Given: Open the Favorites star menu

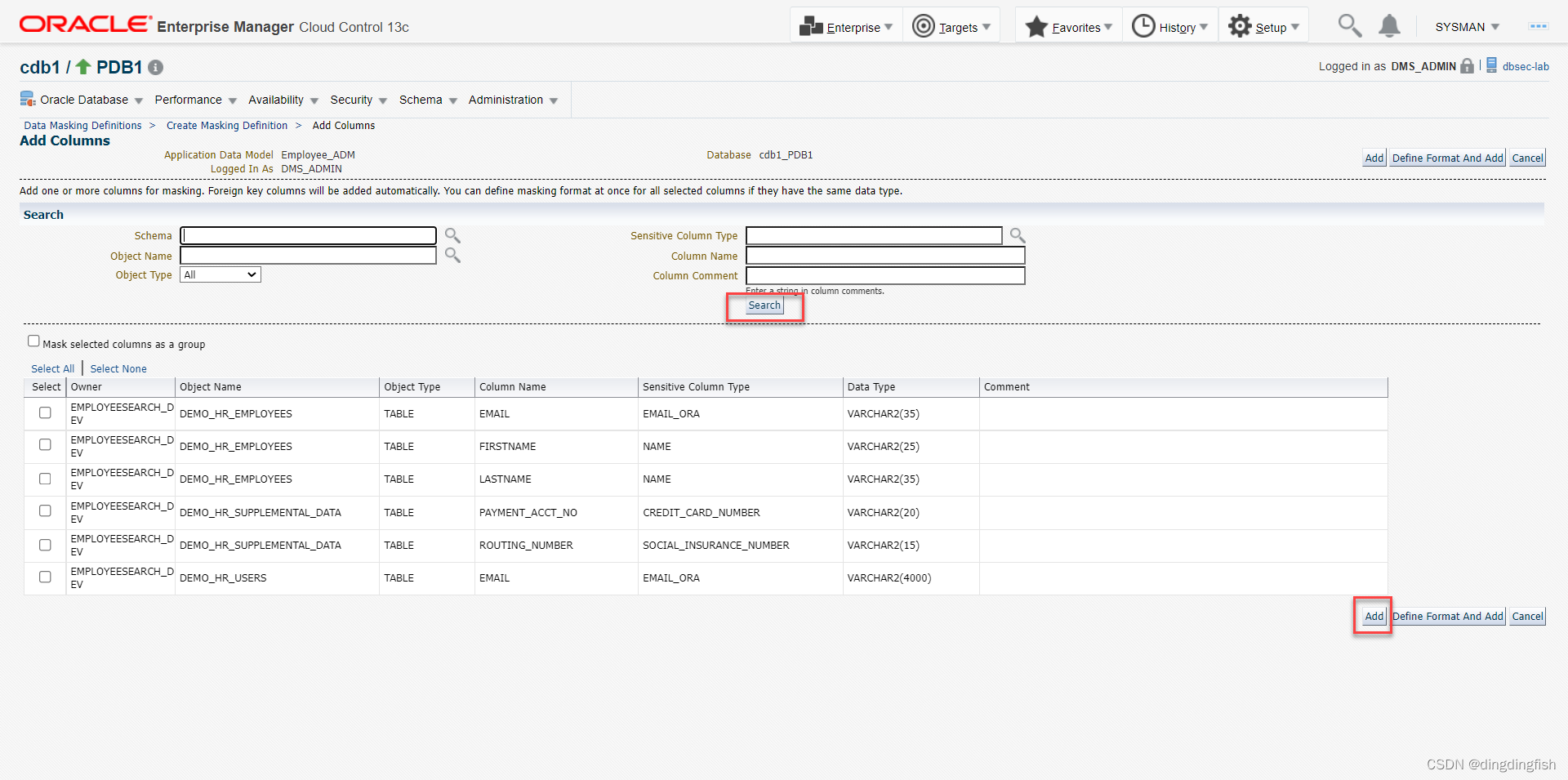Looking at the screenshot, I should (x=1069, y=27).
